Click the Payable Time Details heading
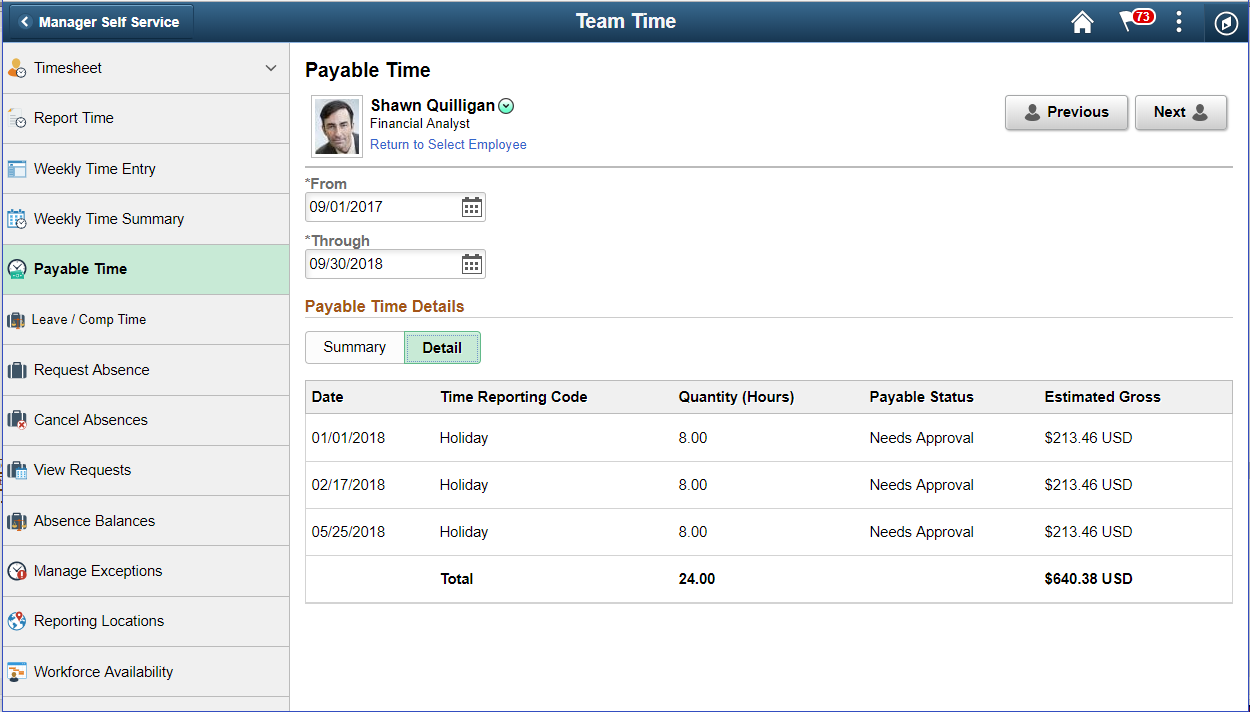 pyautogui.click(x=385, y=306)
